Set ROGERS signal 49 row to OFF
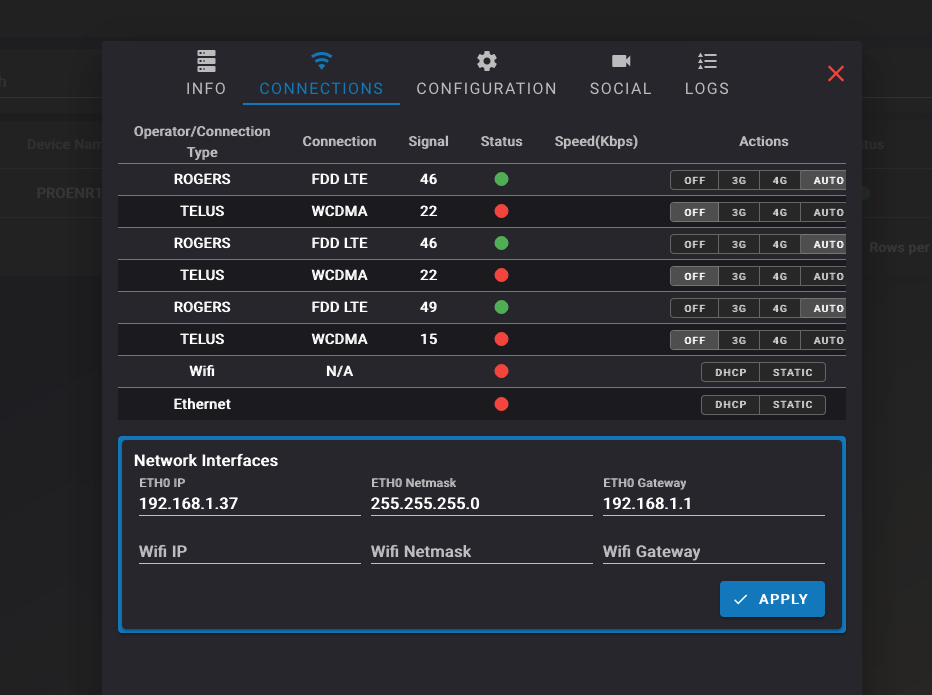This screenshot has width=932, height=695. [694, 308]
